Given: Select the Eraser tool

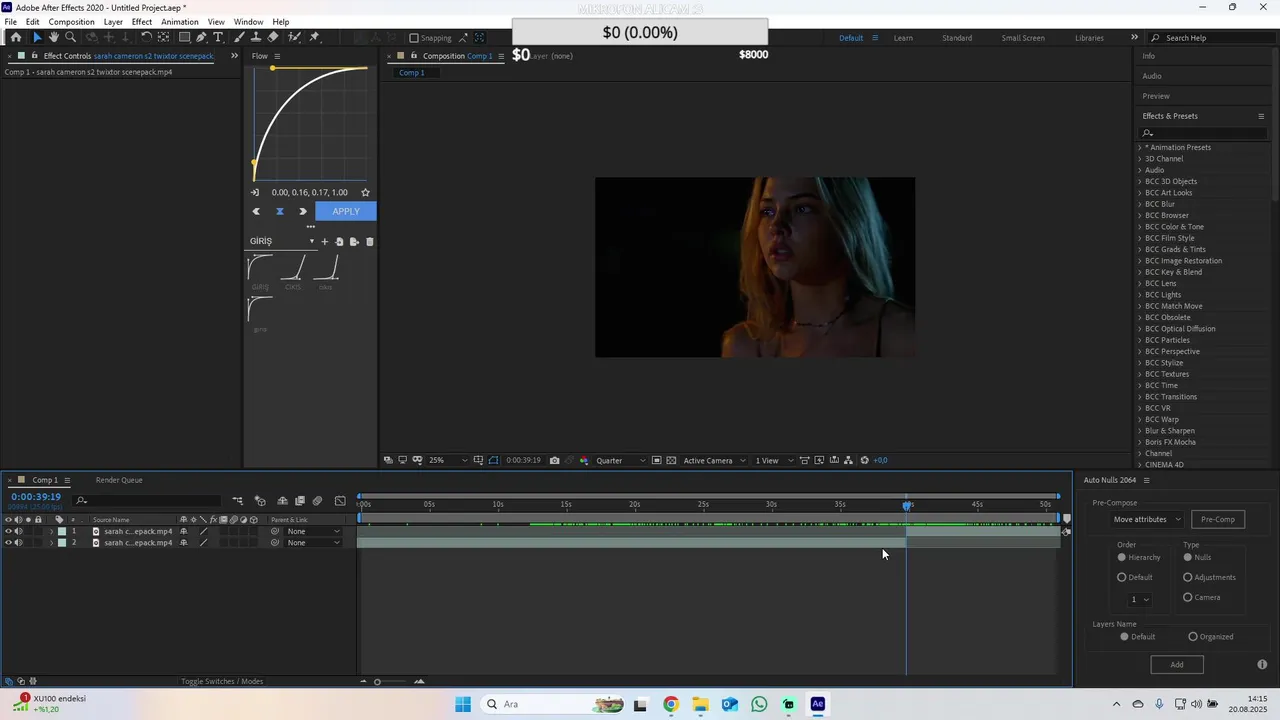Looking at the screenshot, I should pyautogui.click(x=273, y=37).
